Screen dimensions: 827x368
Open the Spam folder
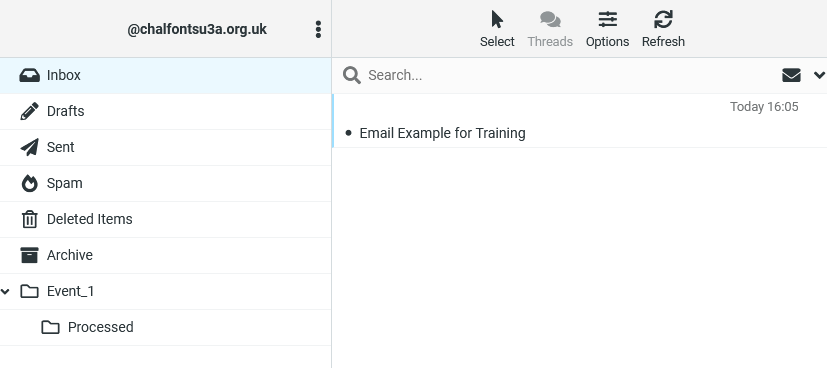[166, 183]
